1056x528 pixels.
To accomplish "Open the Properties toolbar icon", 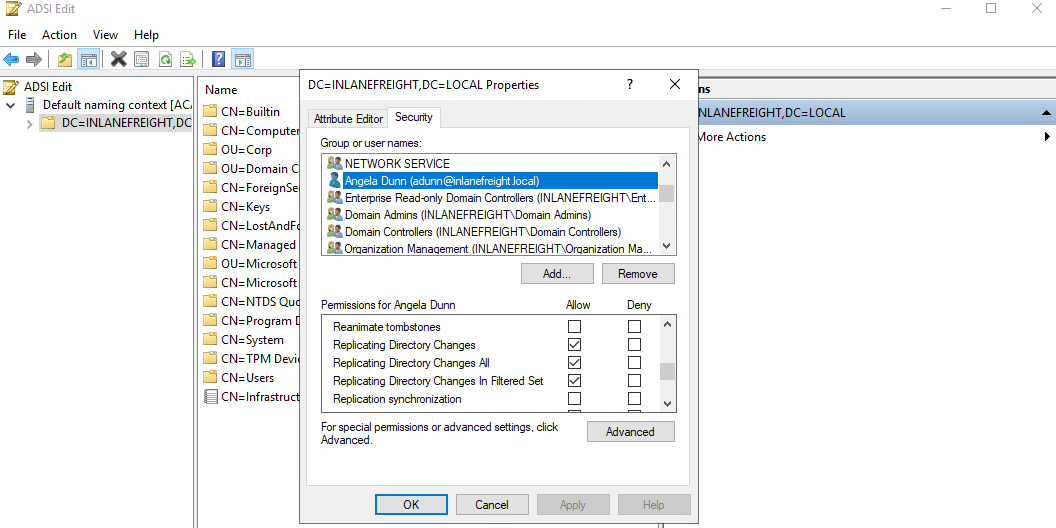I will coord(142,59).
